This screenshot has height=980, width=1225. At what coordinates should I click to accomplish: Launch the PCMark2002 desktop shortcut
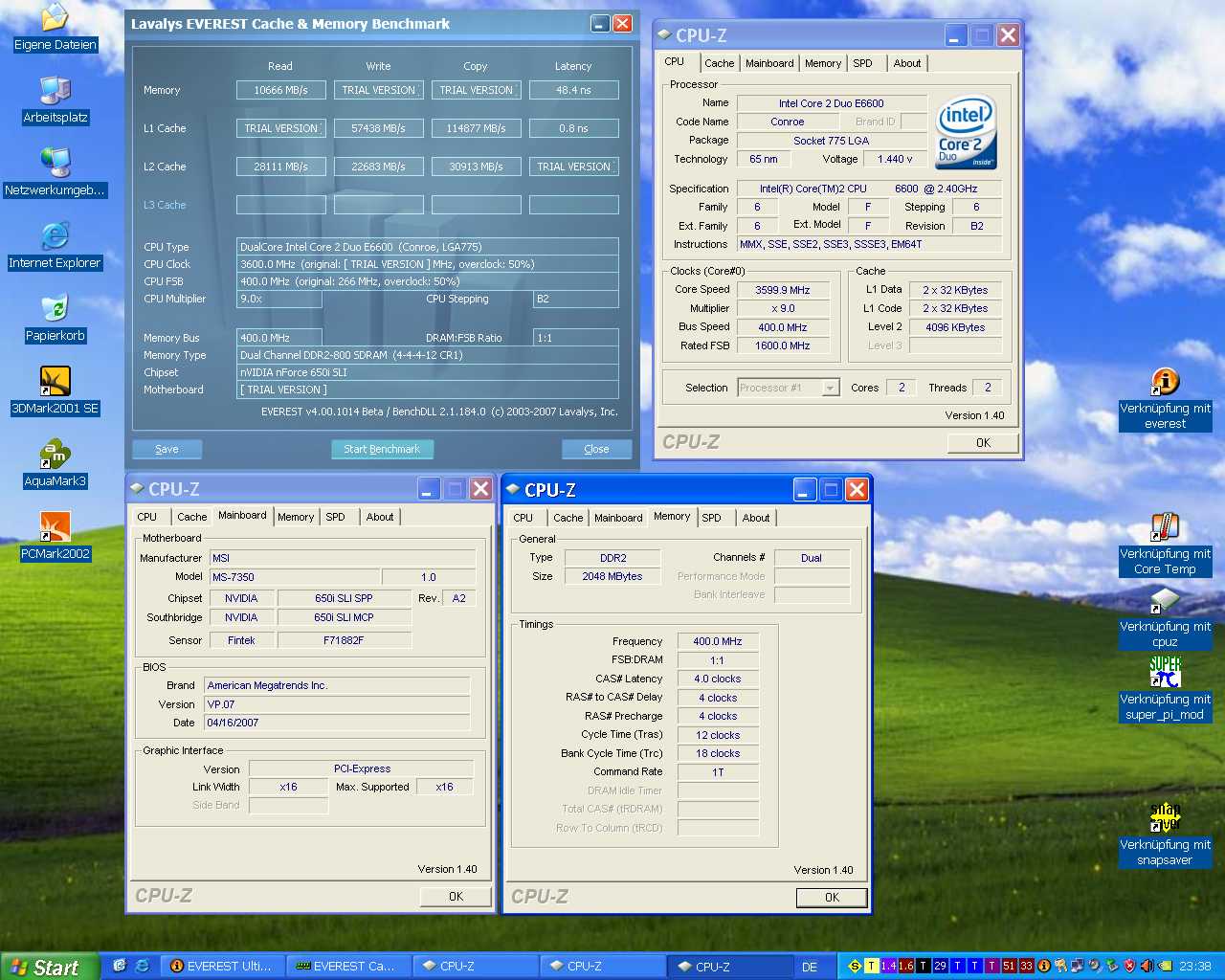pos(56,537)
